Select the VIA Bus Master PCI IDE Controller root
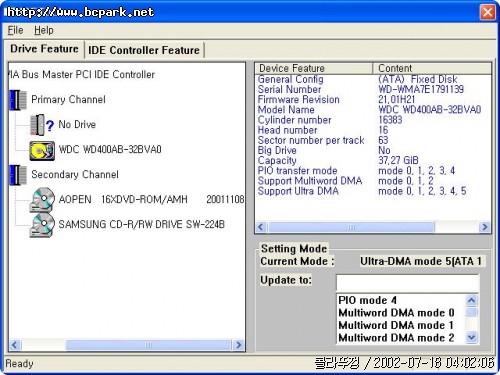The height and width of the screenshot is (375, 500). pyautogui.click(x=82, y=74)
